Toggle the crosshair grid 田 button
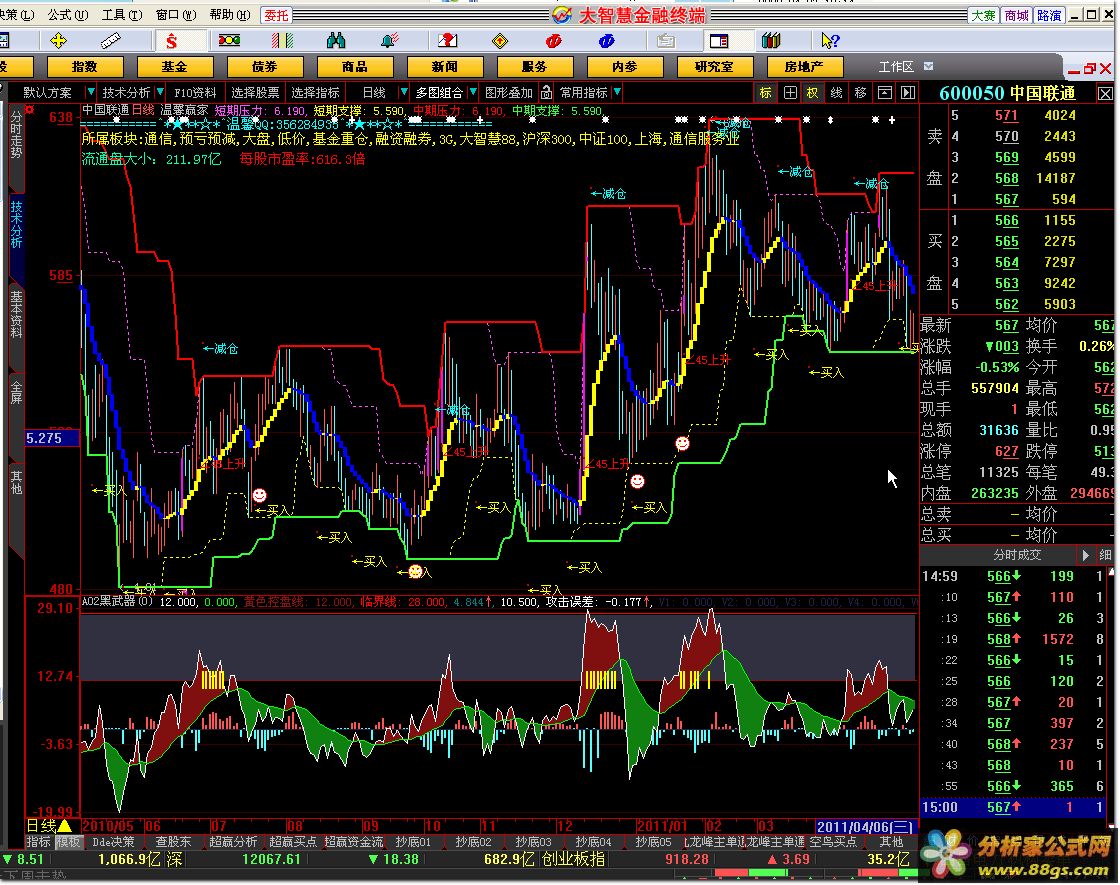Image resolution: width=1120 pixels, height=885 pixels. click(790, 92)
